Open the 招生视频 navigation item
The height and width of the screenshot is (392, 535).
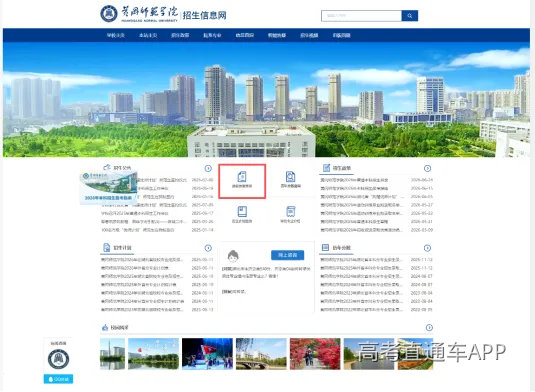(309, 35)
